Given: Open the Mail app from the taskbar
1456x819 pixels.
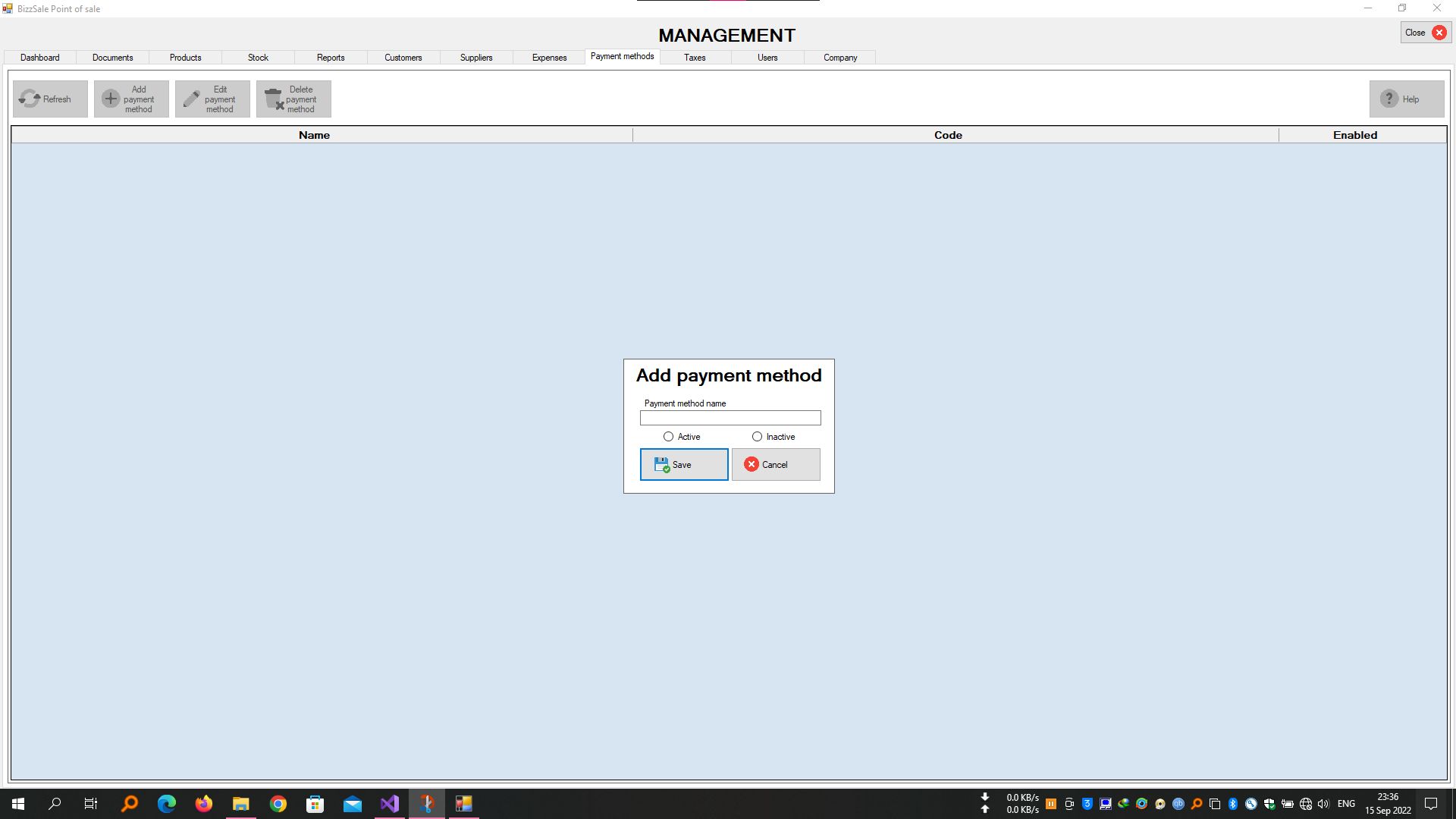Looking at the screenshot, I should (x=353, y=804).
